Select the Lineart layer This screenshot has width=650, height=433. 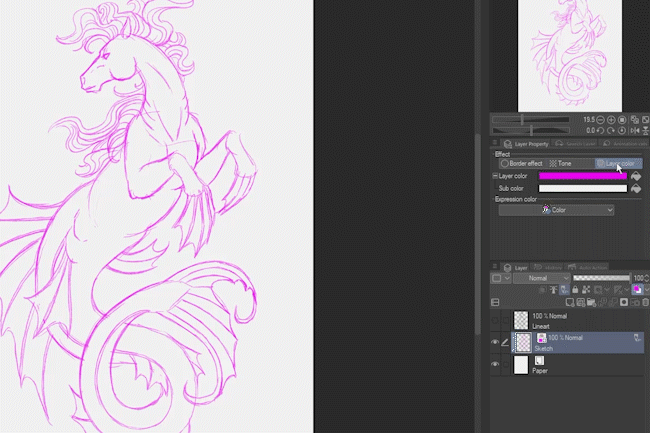pyautogui.click(x=577, y=321)
